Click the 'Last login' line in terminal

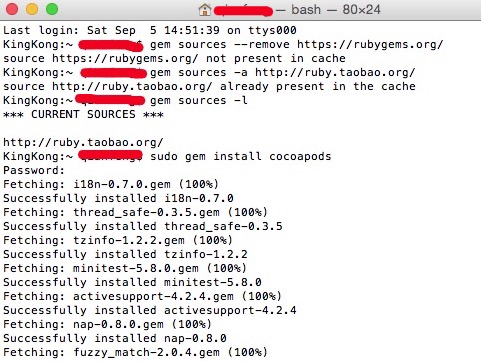(150, 30)
